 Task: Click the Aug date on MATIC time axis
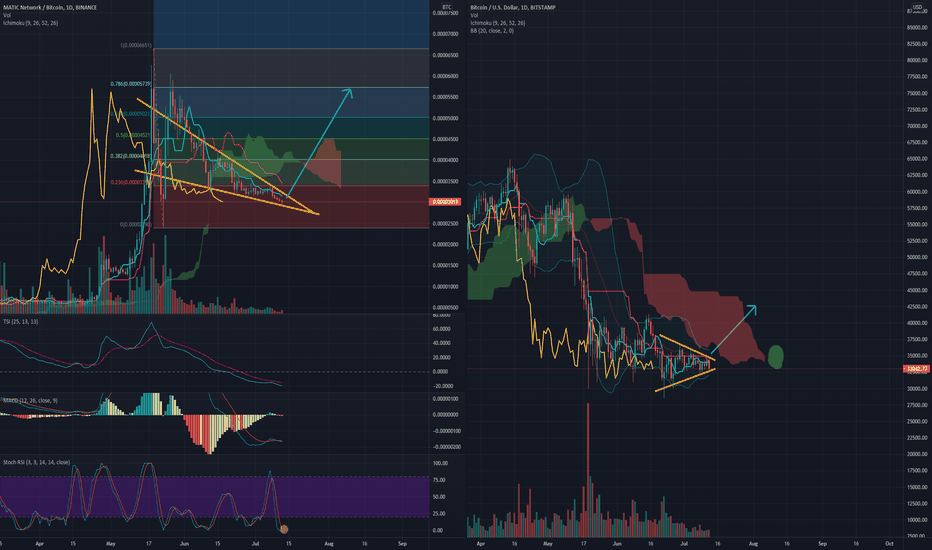[329, 543]
